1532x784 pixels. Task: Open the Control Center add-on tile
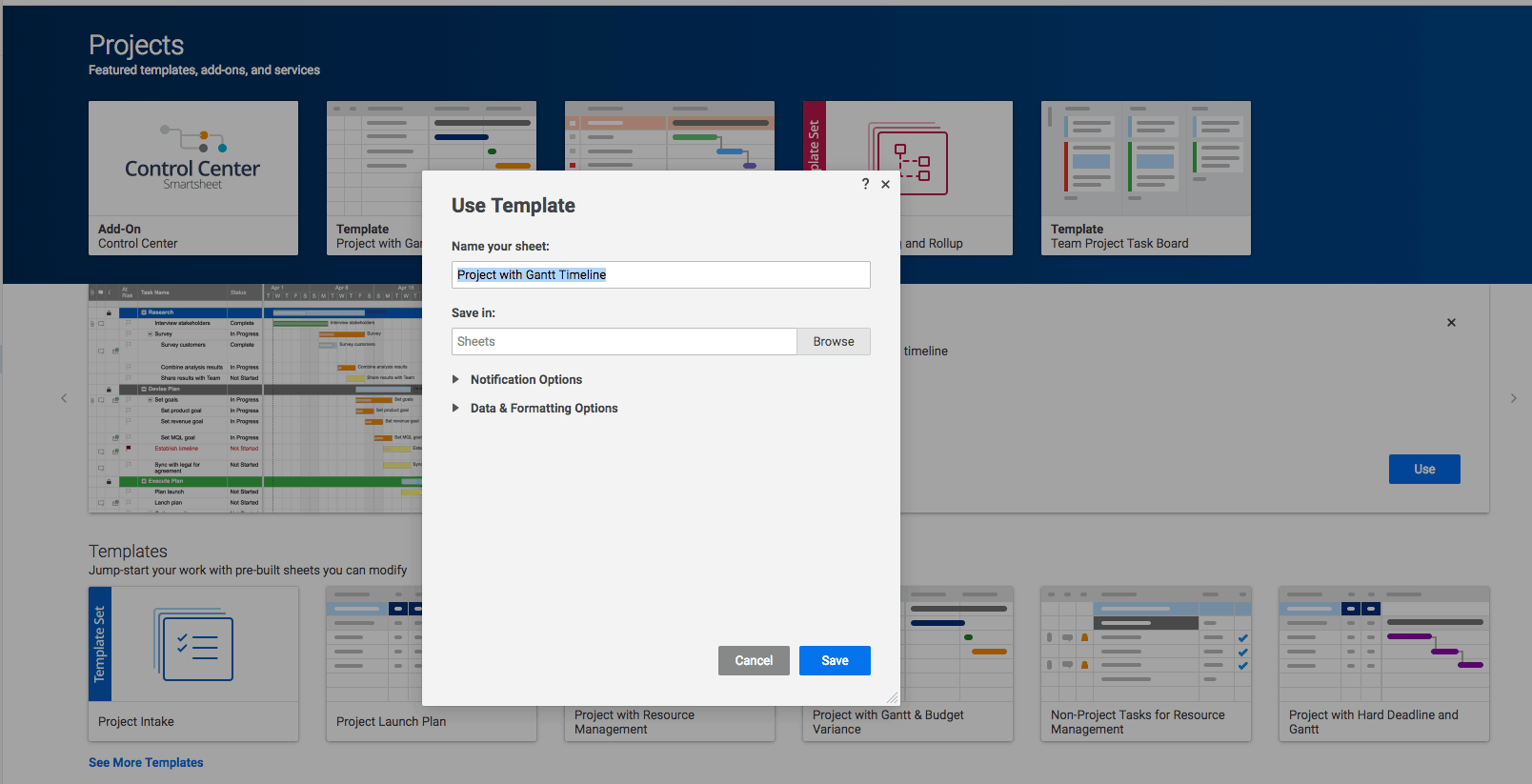click(x=193, y=178)
